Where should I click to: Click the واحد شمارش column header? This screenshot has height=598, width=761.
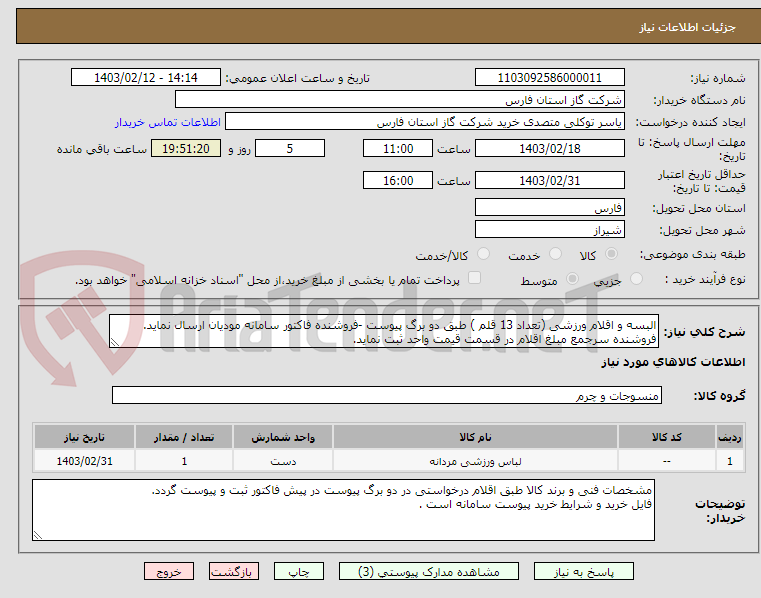283,437
